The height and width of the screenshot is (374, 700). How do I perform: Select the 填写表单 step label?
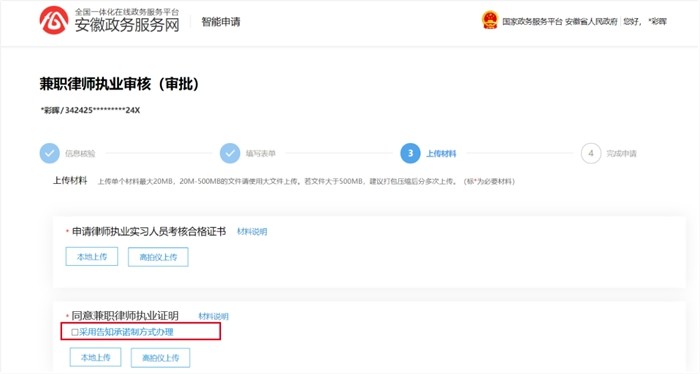tap(261, 154)
